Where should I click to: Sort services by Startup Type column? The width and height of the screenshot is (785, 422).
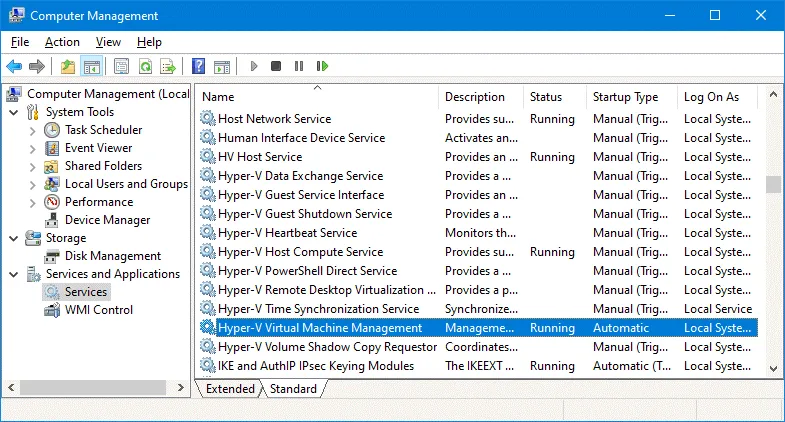tap(625, 97)
